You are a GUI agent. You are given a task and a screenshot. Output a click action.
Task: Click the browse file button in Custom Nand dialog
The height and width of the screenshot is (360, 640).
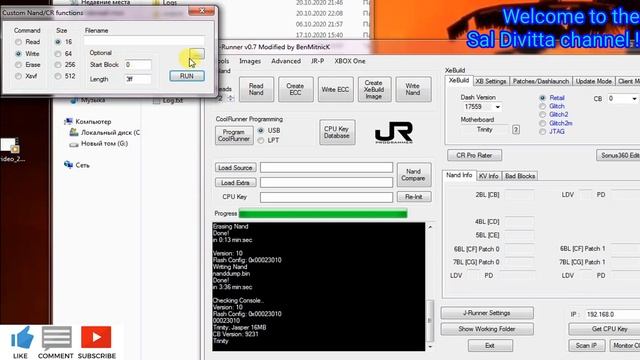click(197, 54)
